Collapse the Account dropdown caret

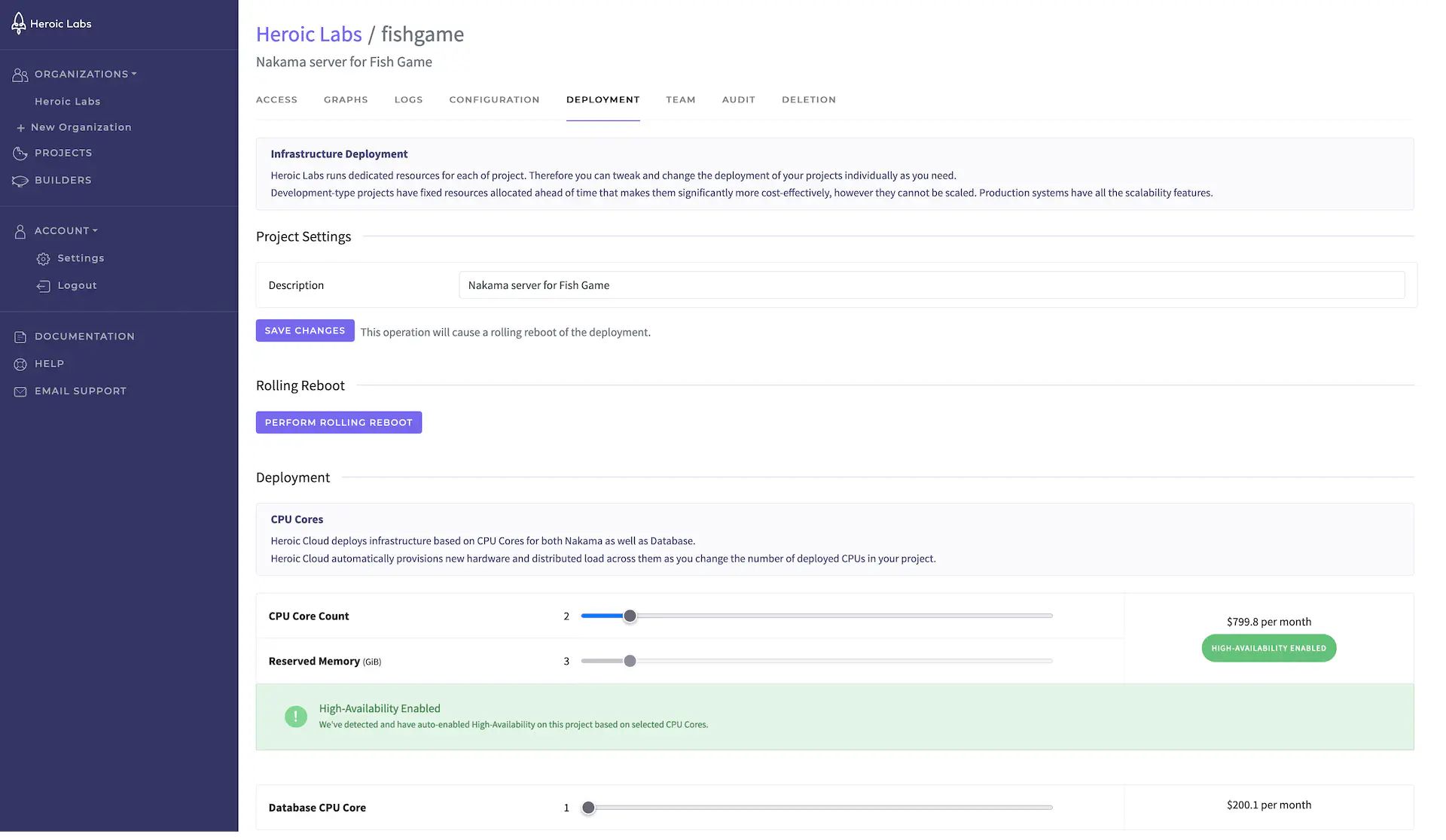(95, 230)
